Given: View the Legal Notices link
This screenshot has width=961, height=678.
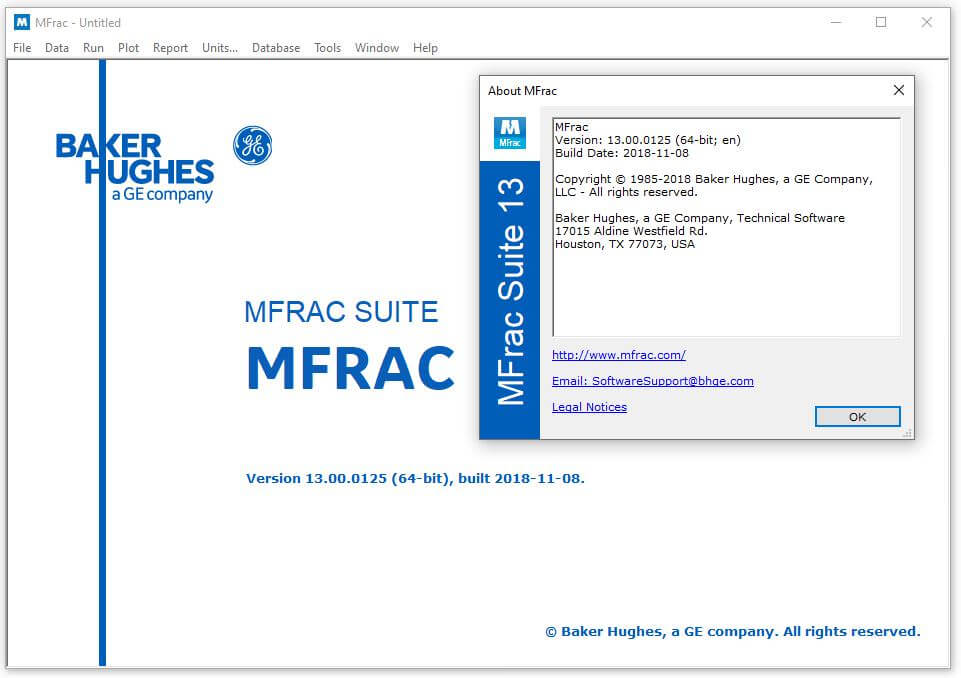Looking at the screenshot, I should [x=589, y=407].
